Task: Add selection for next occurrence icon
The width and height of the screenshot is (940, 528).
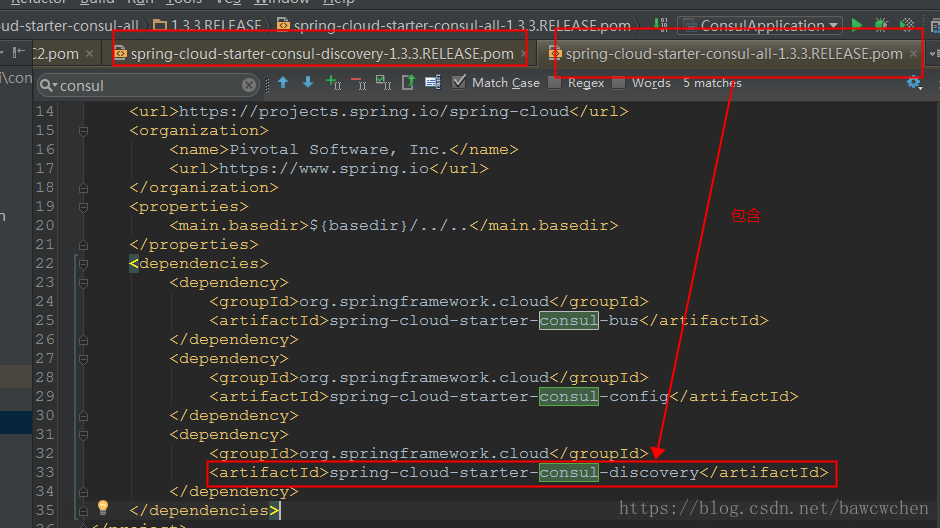Action: tap(333, 83)
